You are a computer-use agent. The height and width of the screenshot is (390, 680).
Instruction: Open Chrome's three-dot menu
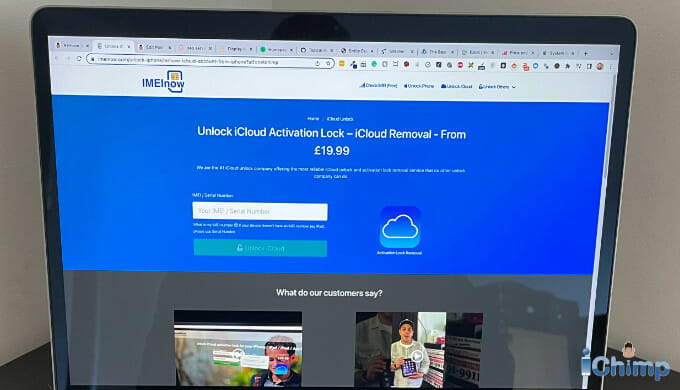(610, 67)
